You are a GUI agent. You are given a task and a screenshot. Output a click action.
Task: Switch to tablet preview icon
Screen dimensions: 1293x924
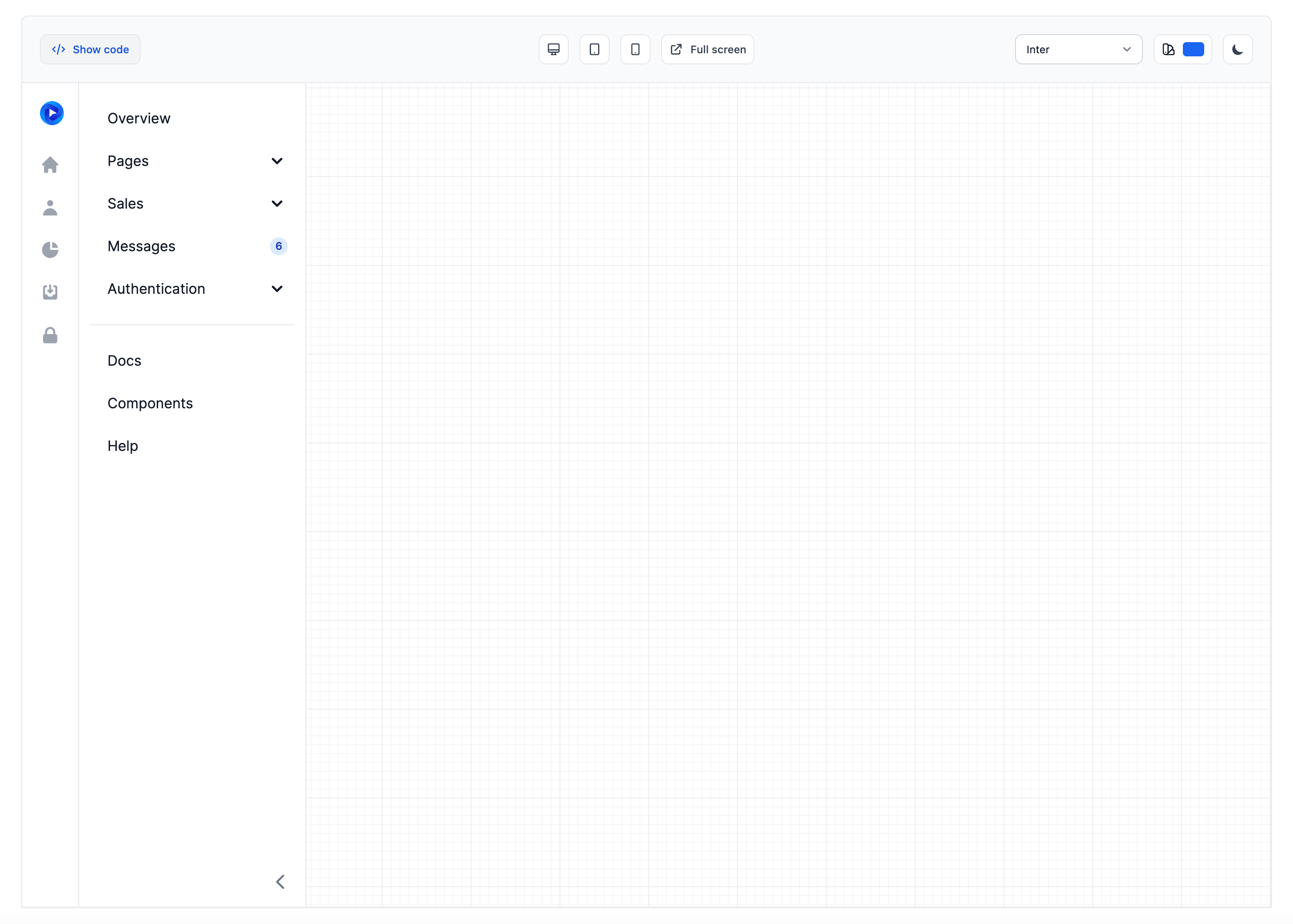click(594, 50)
